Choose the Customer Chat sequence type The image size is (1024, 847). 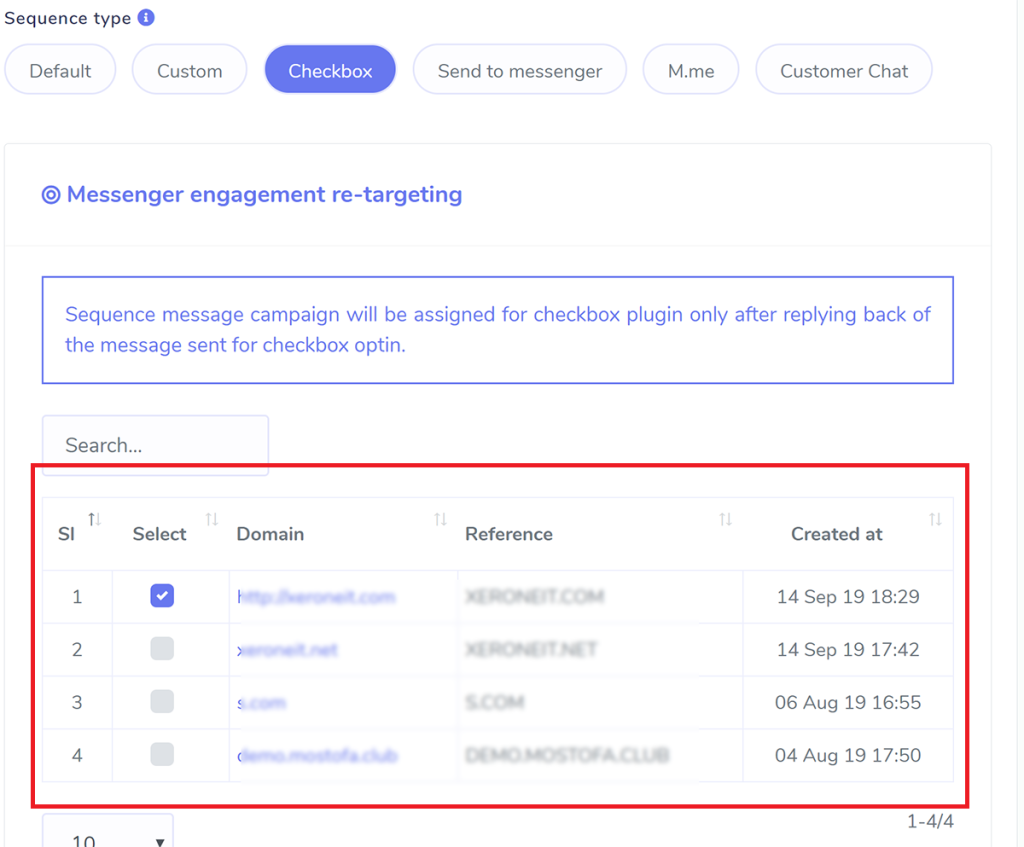[843, 70]
